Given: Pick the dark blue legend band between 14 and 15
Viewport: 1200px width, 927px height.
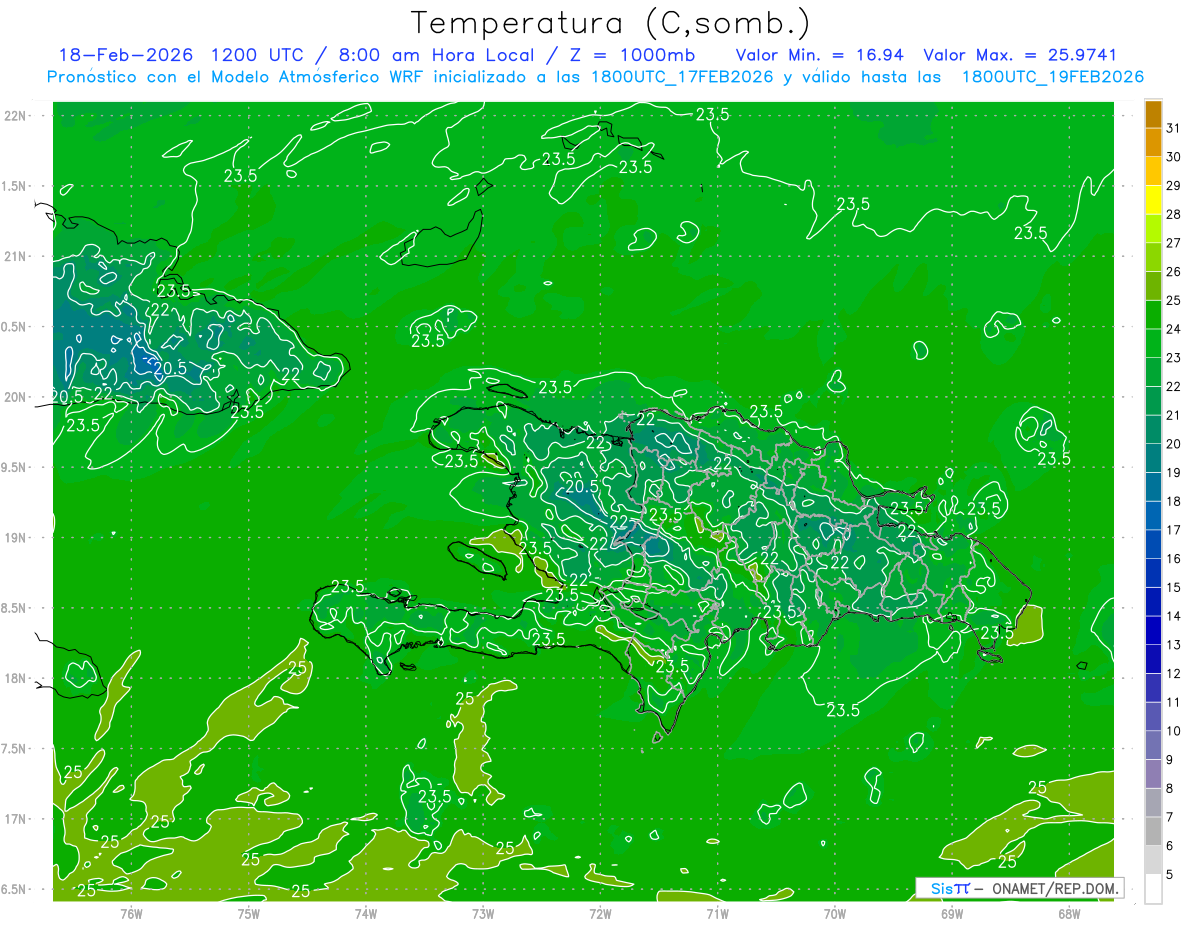Looking at the screenshot, I should (x=1153, y=602).
